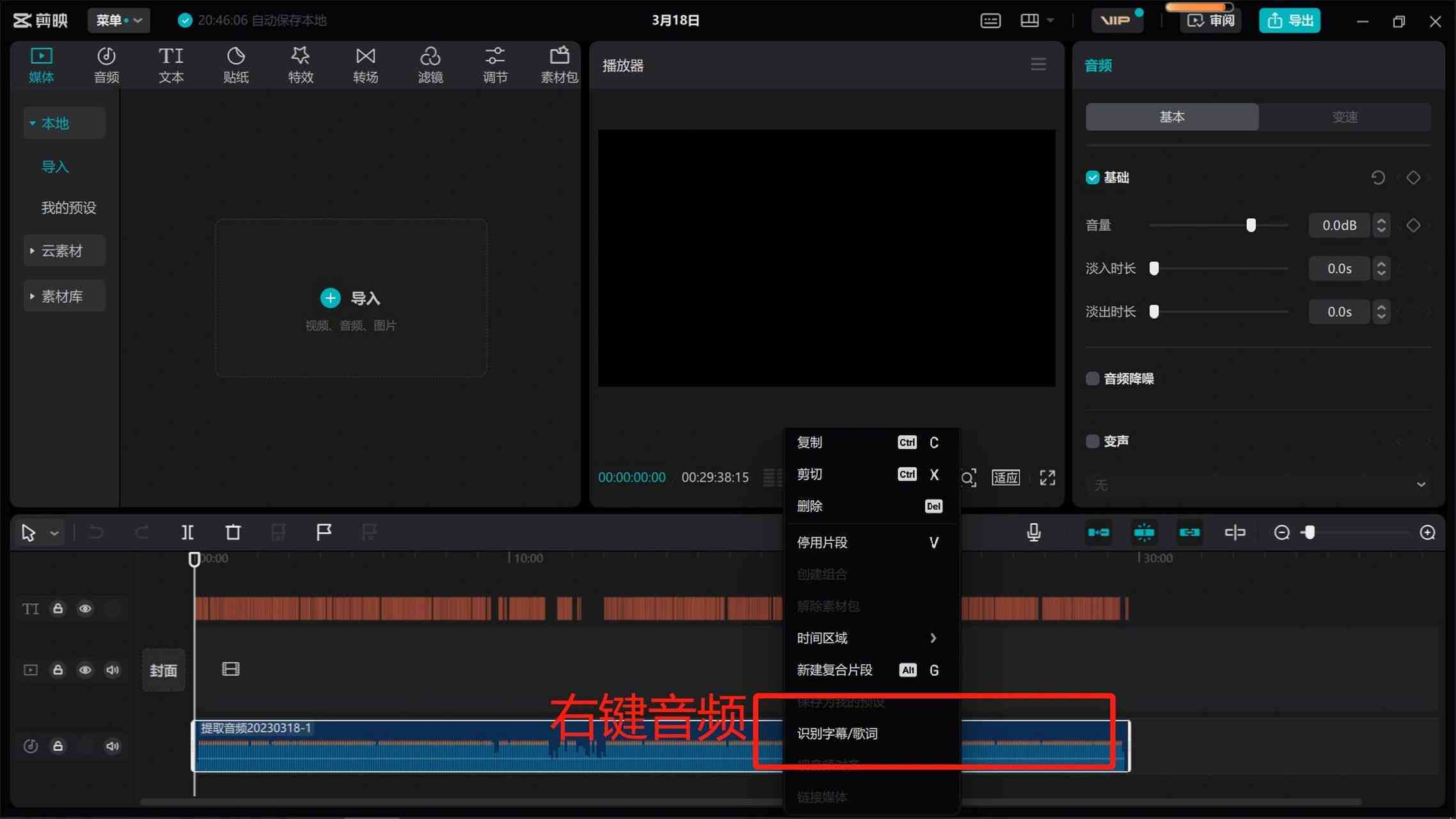The width and height of the screenshot is (1456, 819).
Task: Click the split/cut clip icon in toolbar
Action: 187,532
